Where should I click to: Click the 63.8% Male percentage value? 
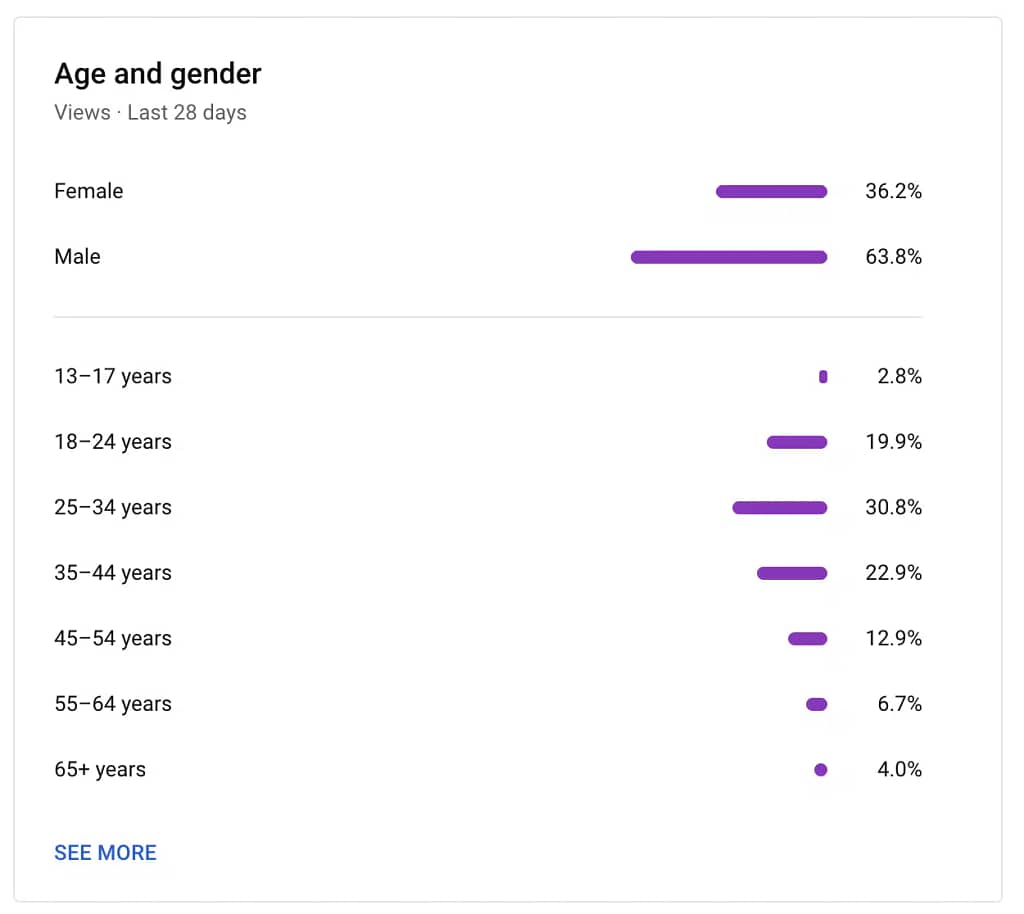pos(893,257)
